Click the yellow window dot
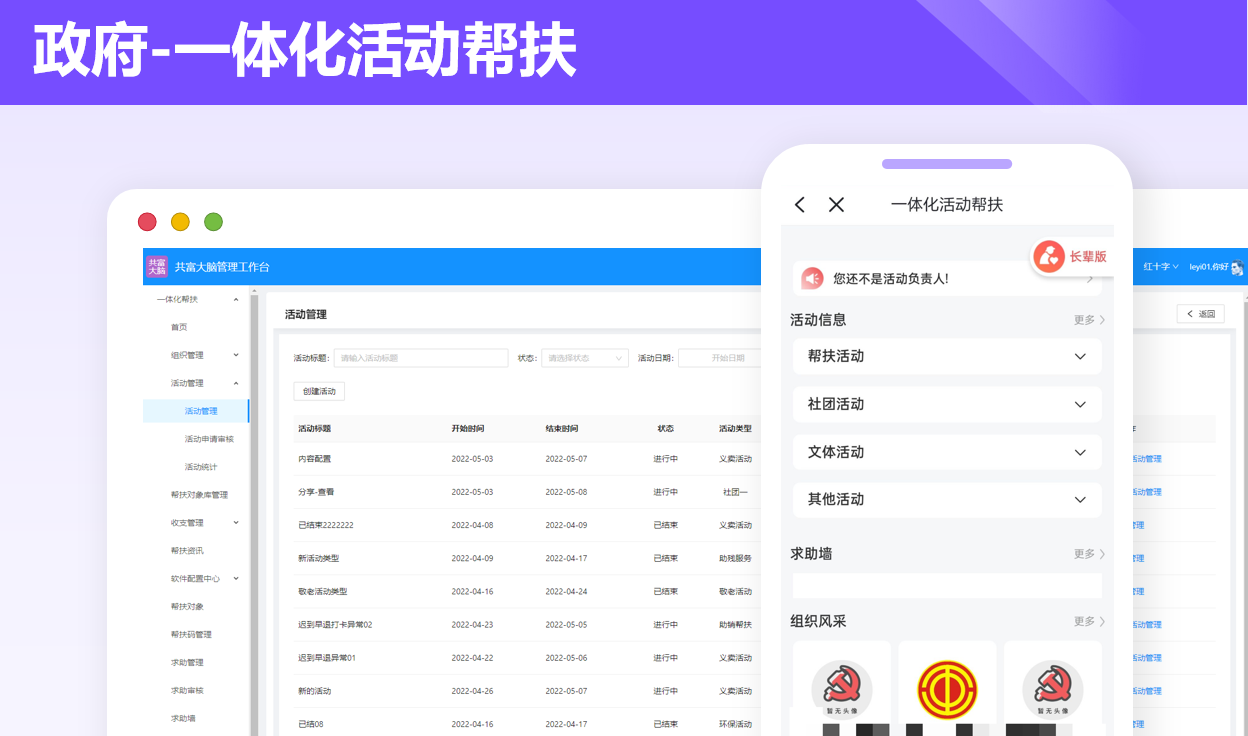This screenshot has height=736, width=1248. [180, 222]
